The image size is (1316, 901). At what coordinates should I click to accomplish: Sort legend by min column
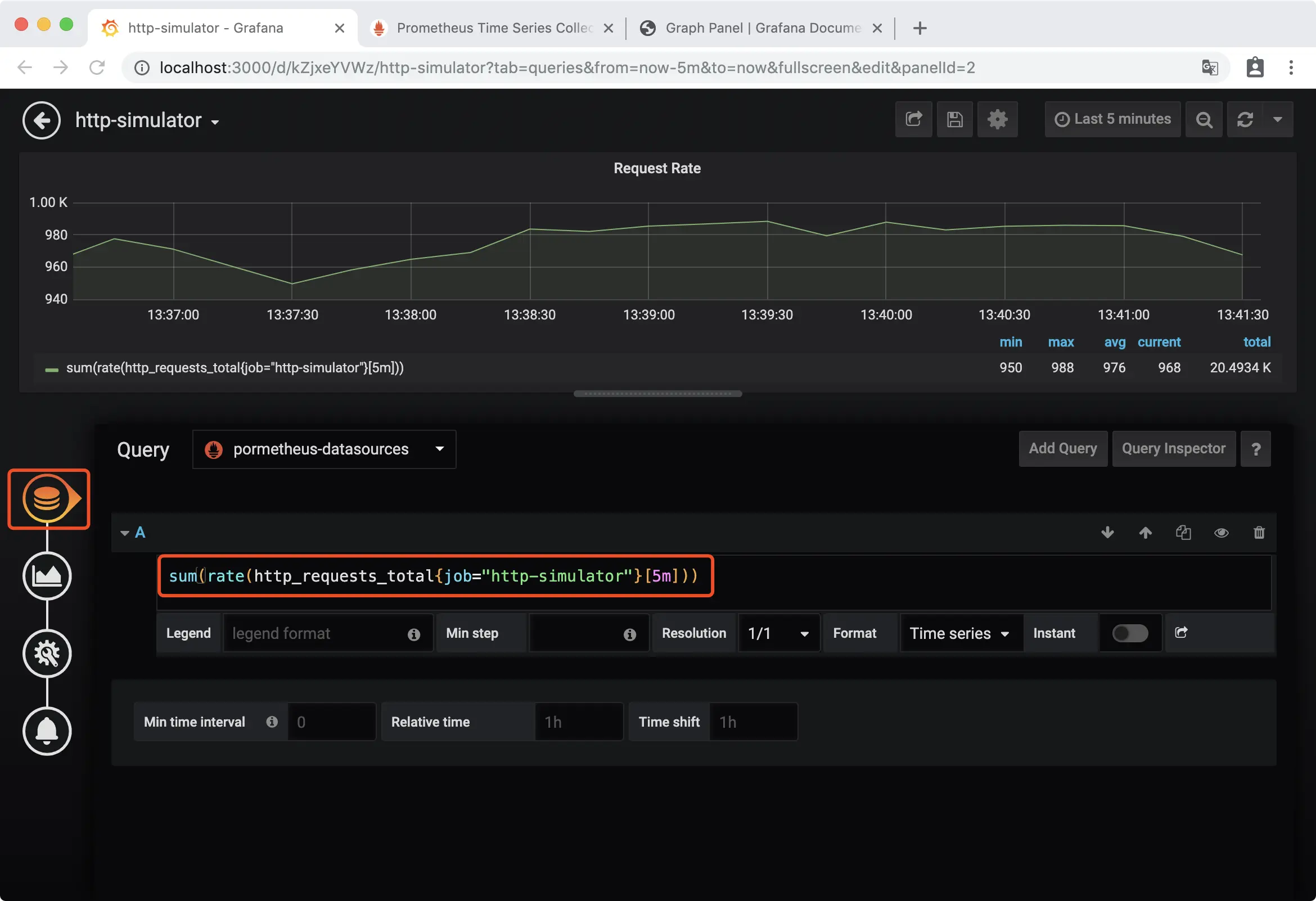point(1010,342)
